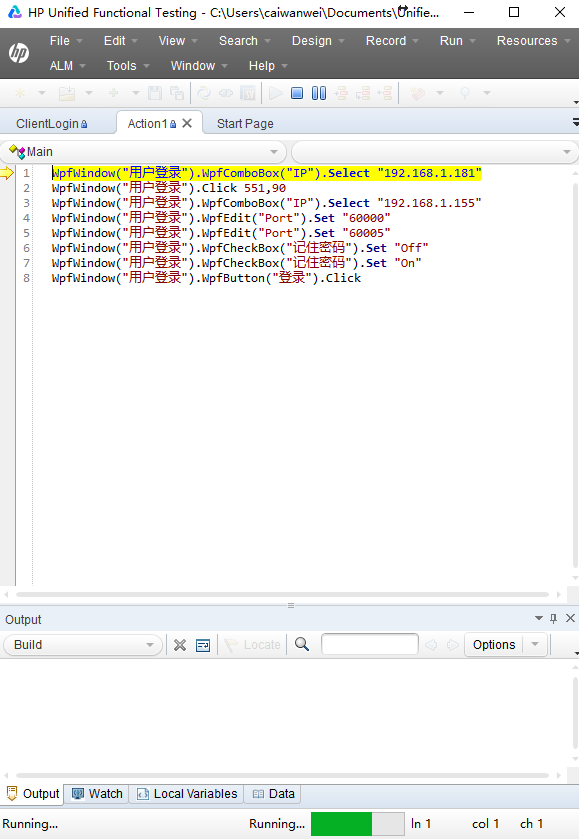This screenshot has height=839, width=579.
Task: Switch to the Local Variables tab
Action: tap(187, 794)
